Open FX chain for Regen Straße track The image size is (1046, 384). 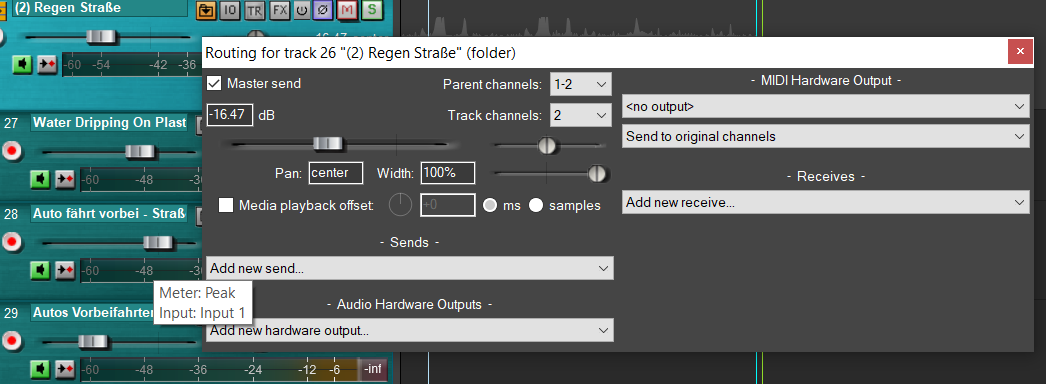[x=281, y=10]
